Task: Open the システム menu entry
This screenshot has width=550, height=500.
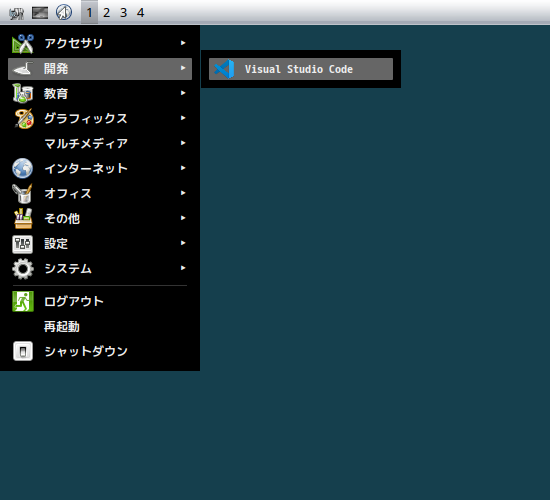Action: click(100, 268)
